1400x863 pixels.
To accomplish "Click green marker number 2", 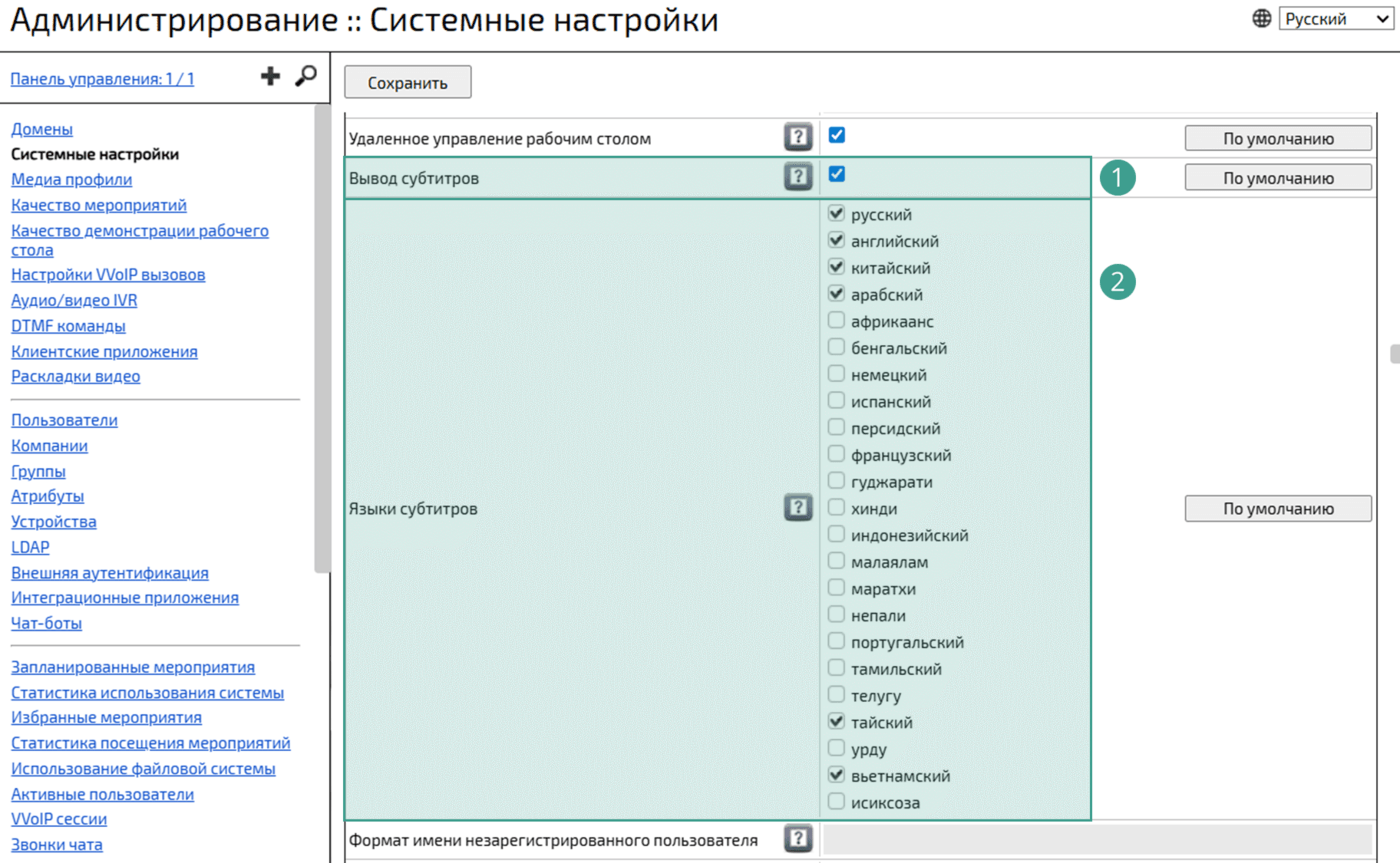I will 1117,282.
